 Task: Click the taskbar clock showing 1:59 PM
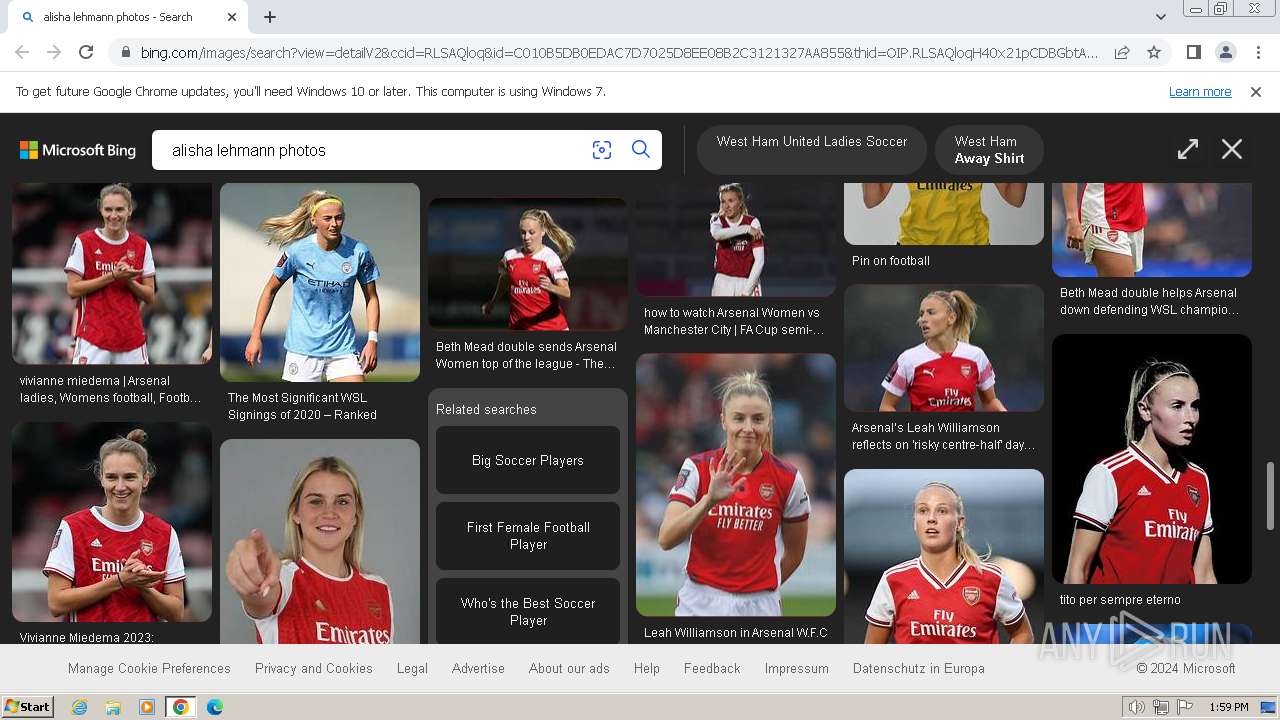click(1228, 707)
